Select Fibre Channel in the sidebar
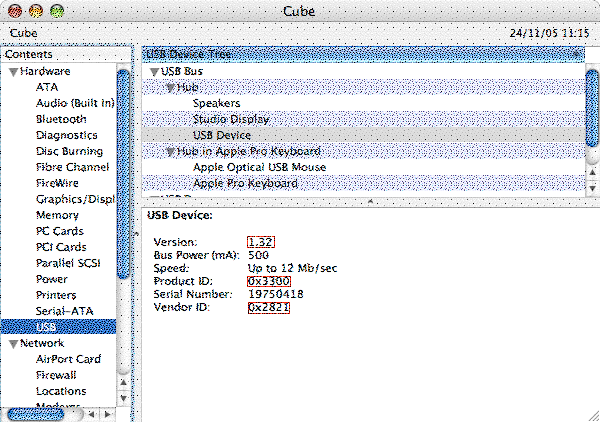Screen dimensions: 600x422 click(x=72, y=167)
